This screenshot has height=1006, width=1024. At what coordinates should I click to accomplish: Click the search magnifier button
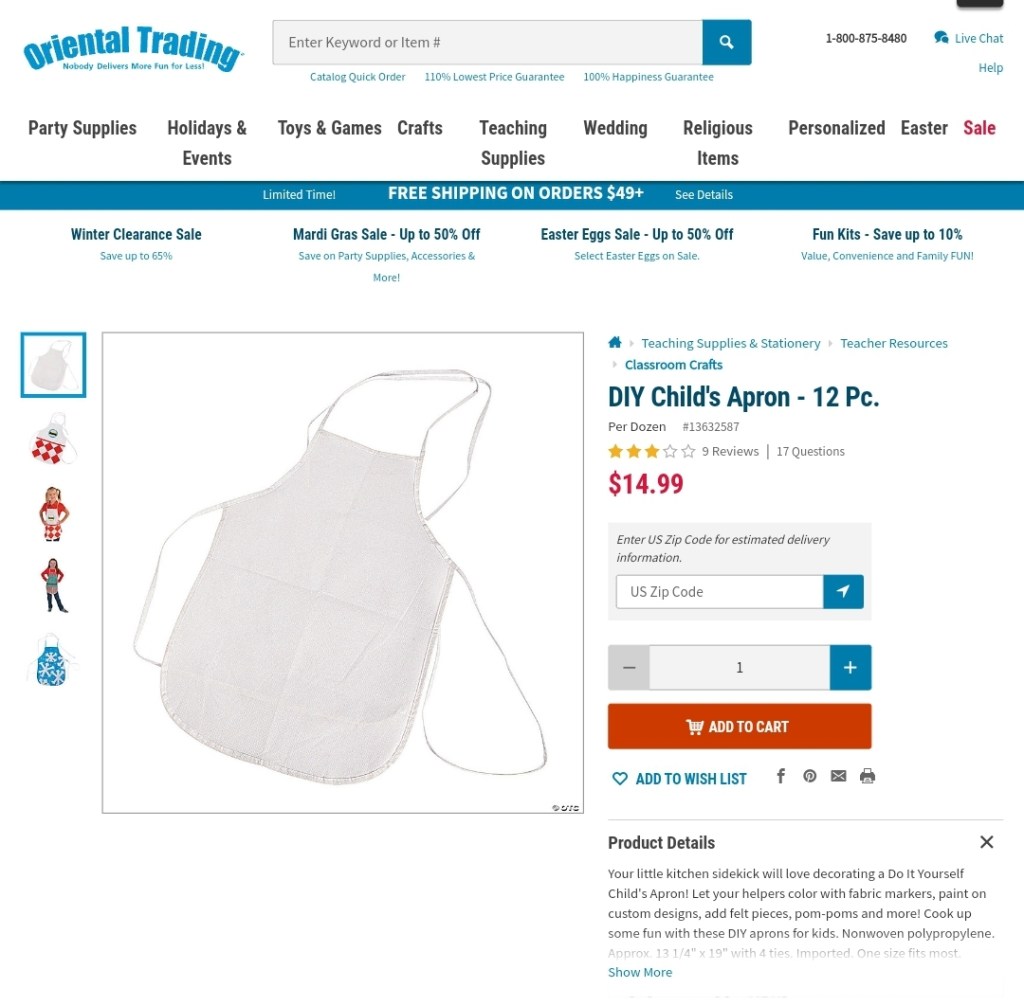pos(726,42)
